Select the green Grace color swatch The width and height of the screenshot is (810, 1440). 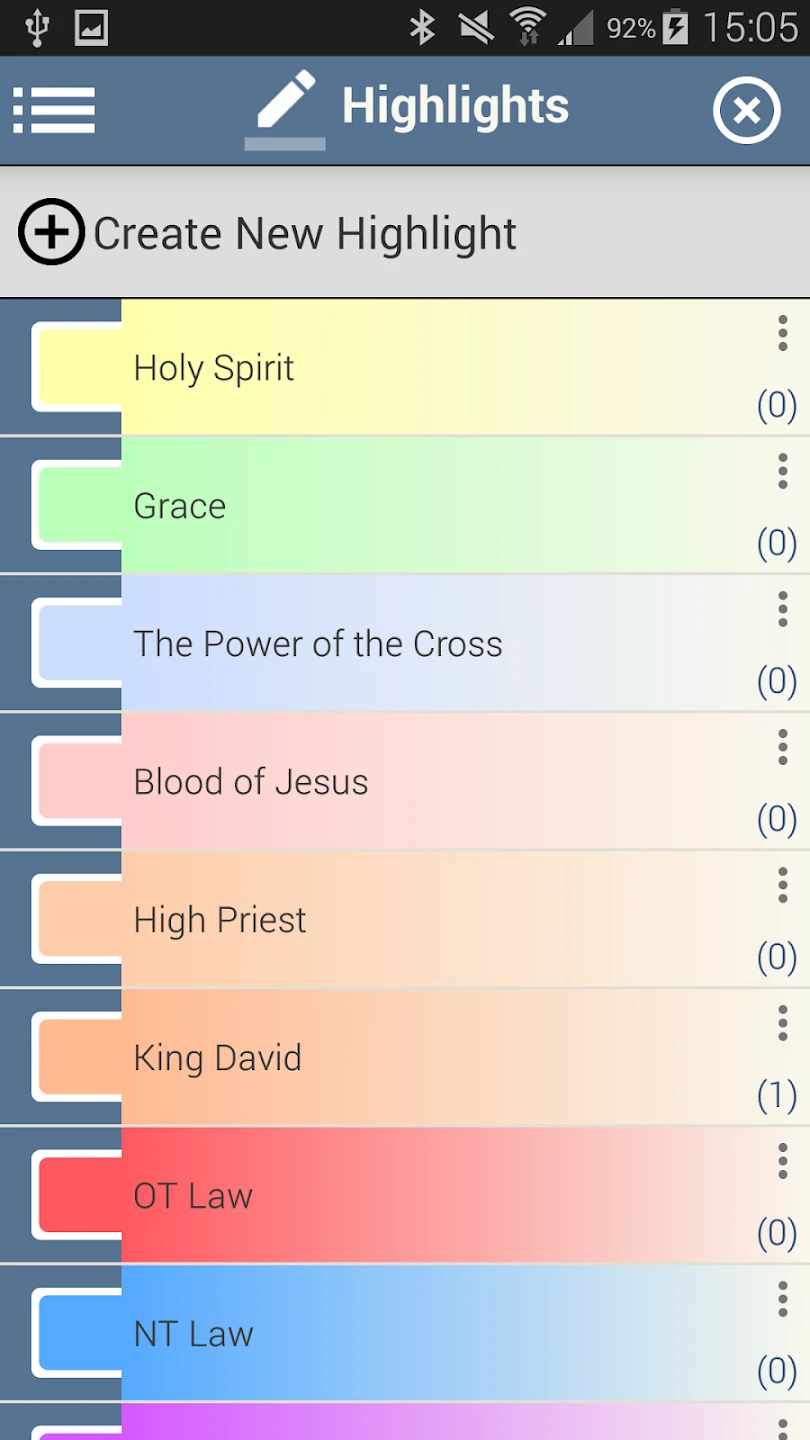click(x=78, y=505)
